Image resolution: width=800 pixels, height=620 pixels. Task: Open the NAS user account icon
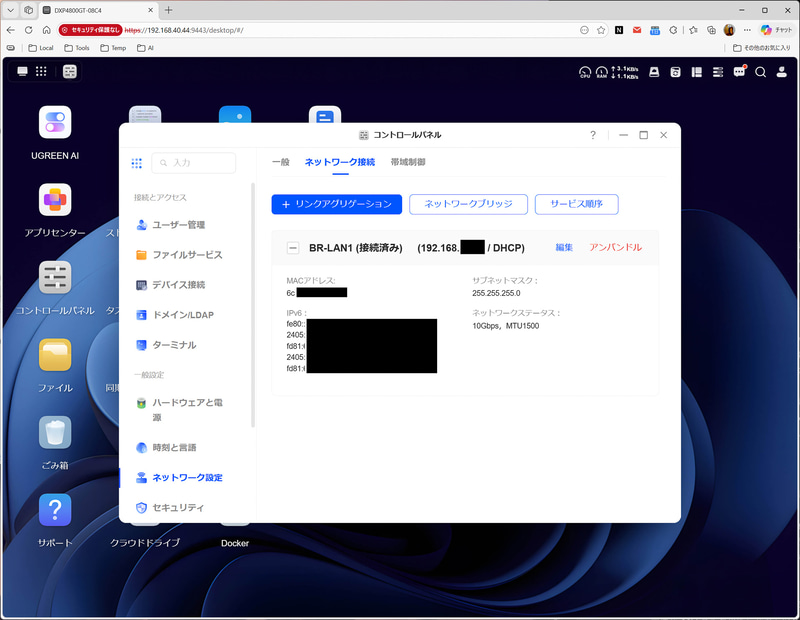pyautogui.click(x=782, y=72)
